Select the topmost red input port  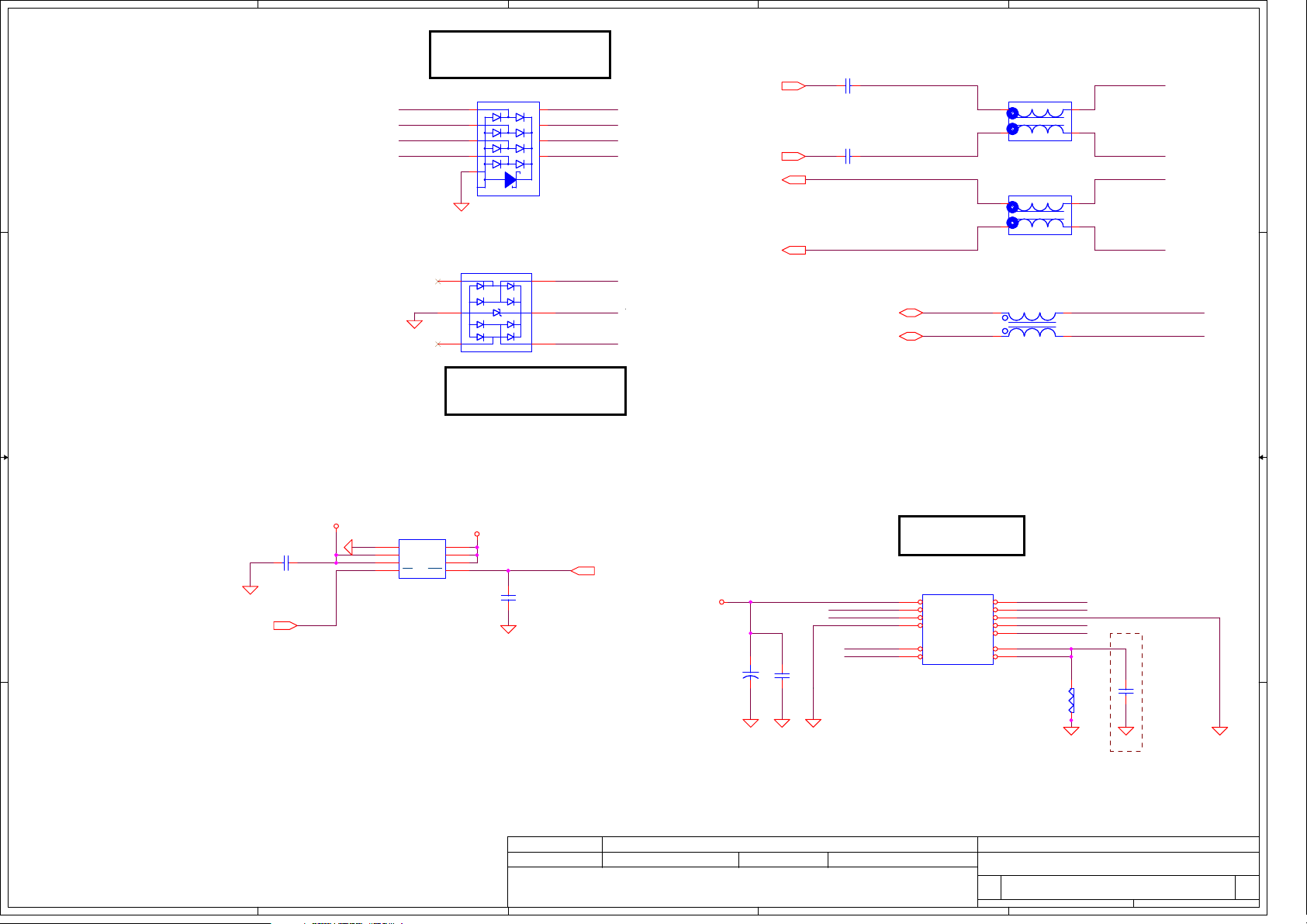(794, 86)
